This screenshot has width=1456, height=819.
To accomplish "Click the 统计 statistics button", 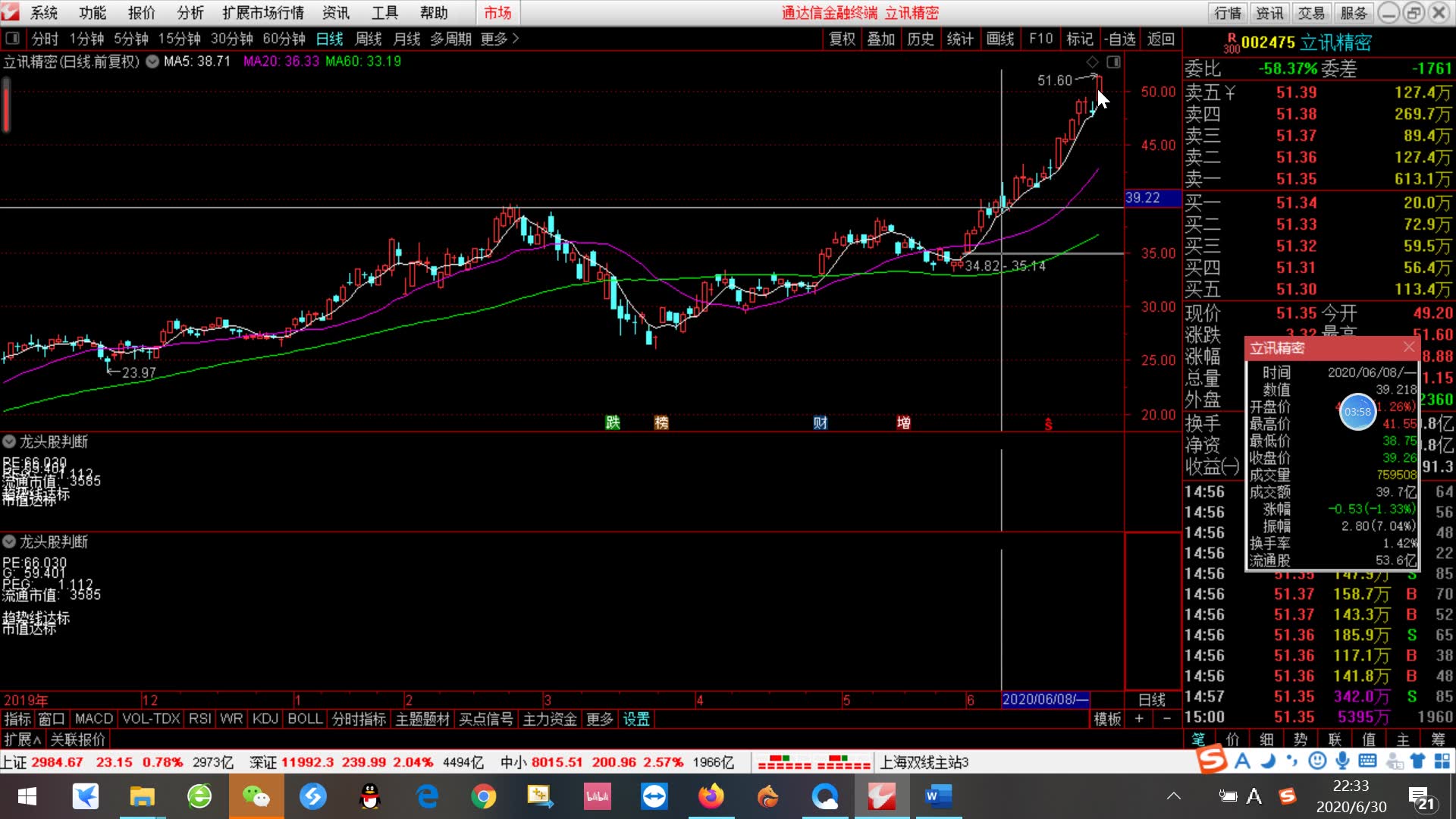I will 960,39.
